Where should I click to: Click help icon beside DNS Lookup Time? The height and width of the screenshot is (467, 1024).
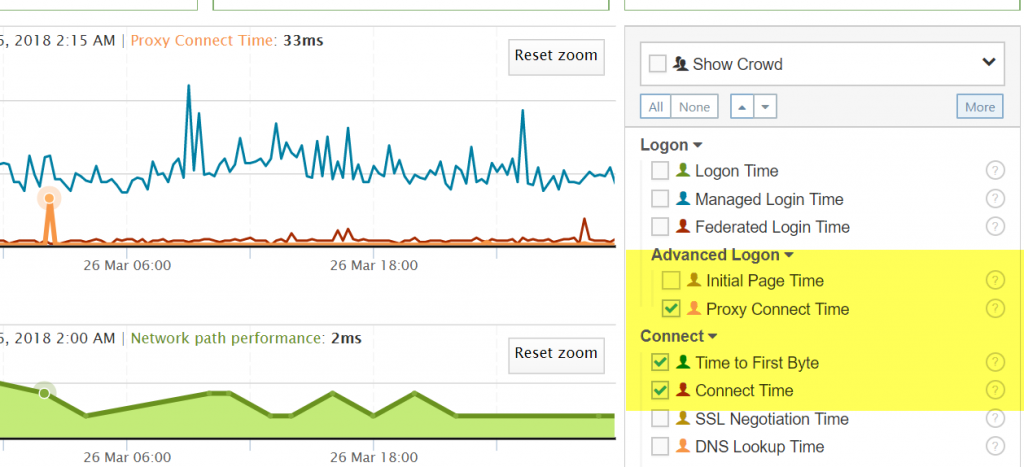point(995,447)
